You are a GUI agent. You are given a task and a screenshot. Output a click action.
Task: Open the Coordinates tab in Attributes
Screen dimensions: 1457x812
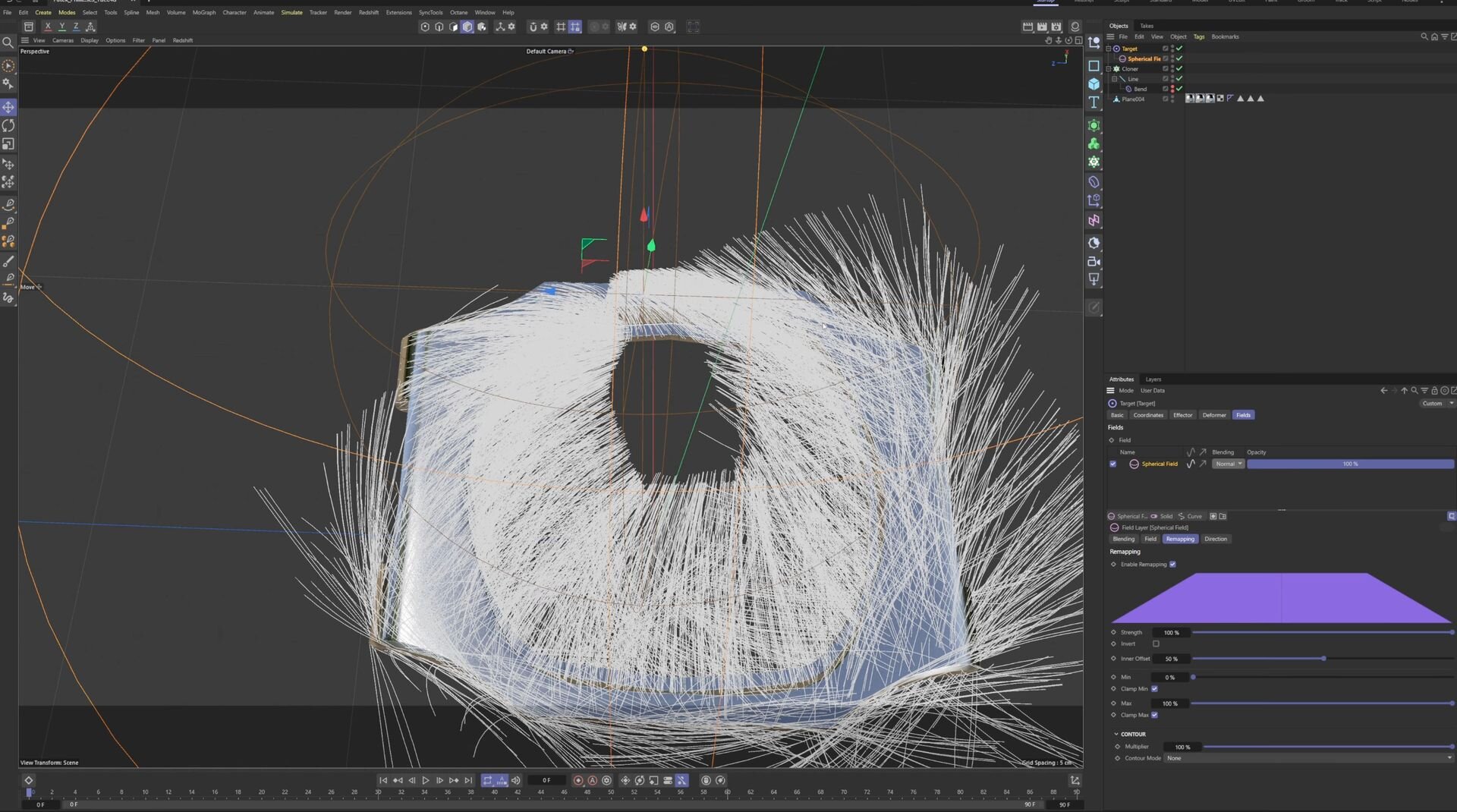pos(1148,415)
